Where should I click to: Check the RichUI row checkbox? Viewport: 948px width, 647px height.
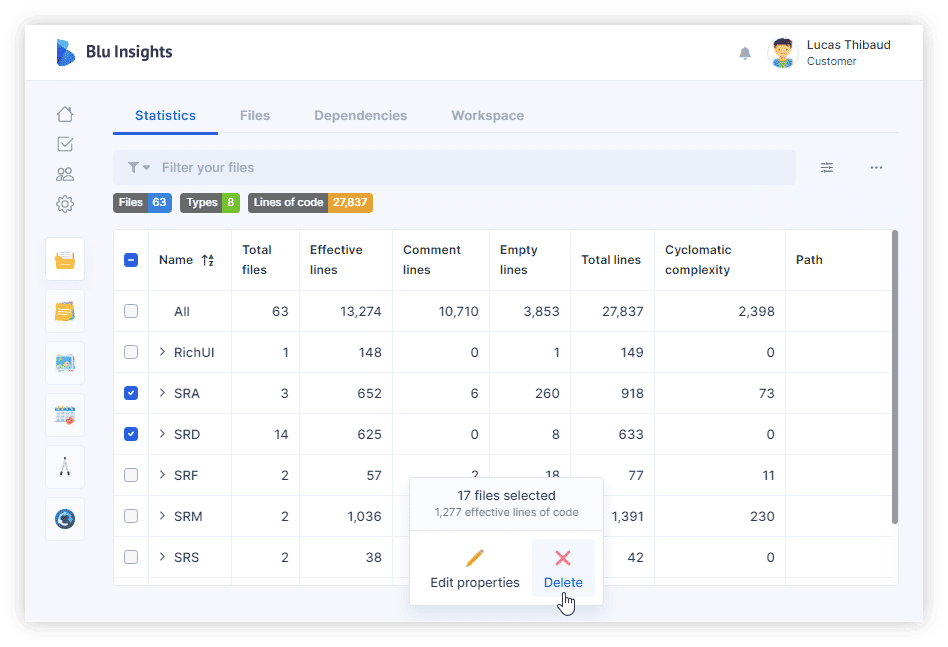tap(131, 352)
